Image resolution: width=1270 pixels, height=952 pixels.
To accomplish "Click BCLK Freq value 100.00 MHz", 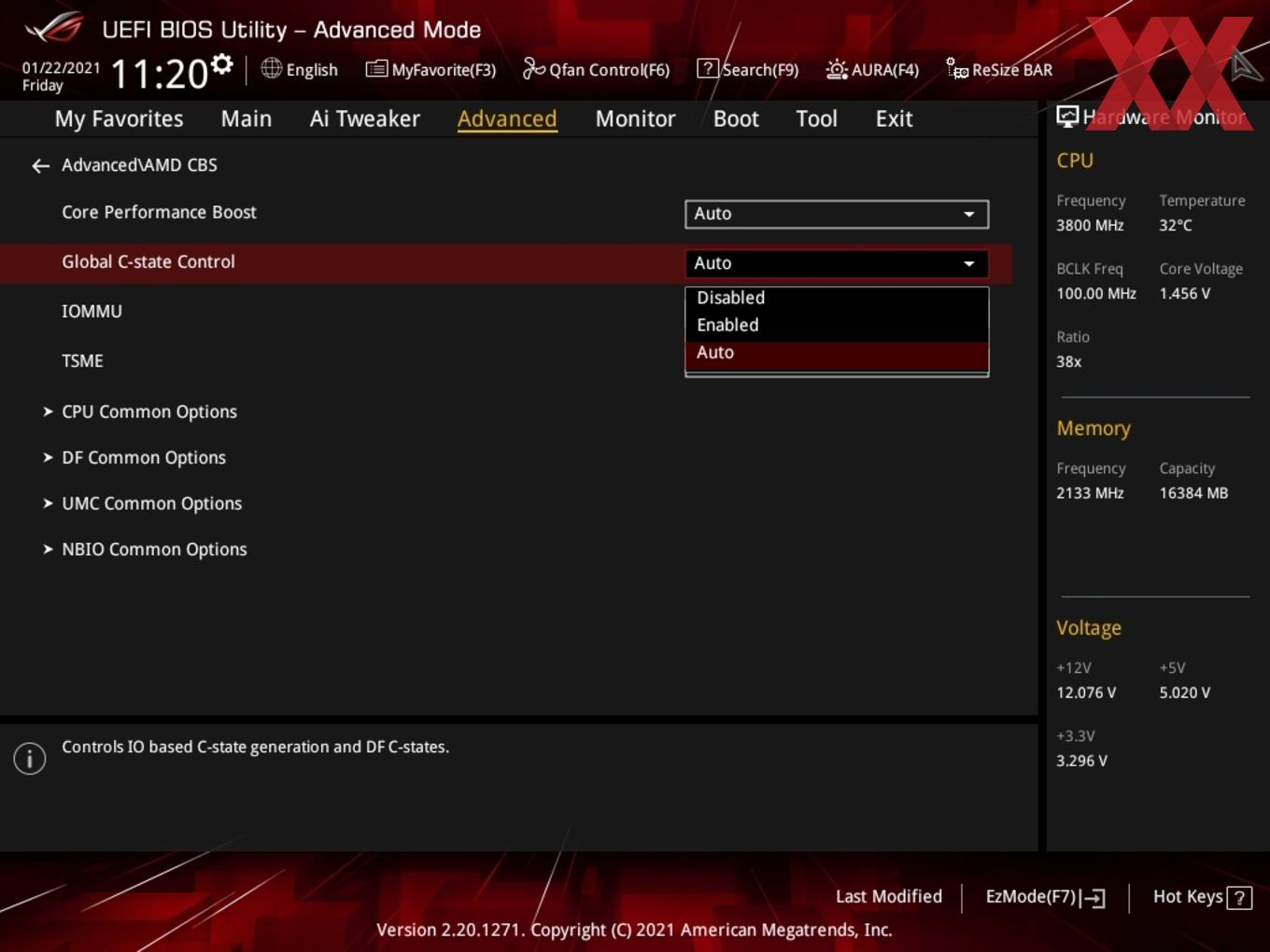I will tap(1096, 293).
